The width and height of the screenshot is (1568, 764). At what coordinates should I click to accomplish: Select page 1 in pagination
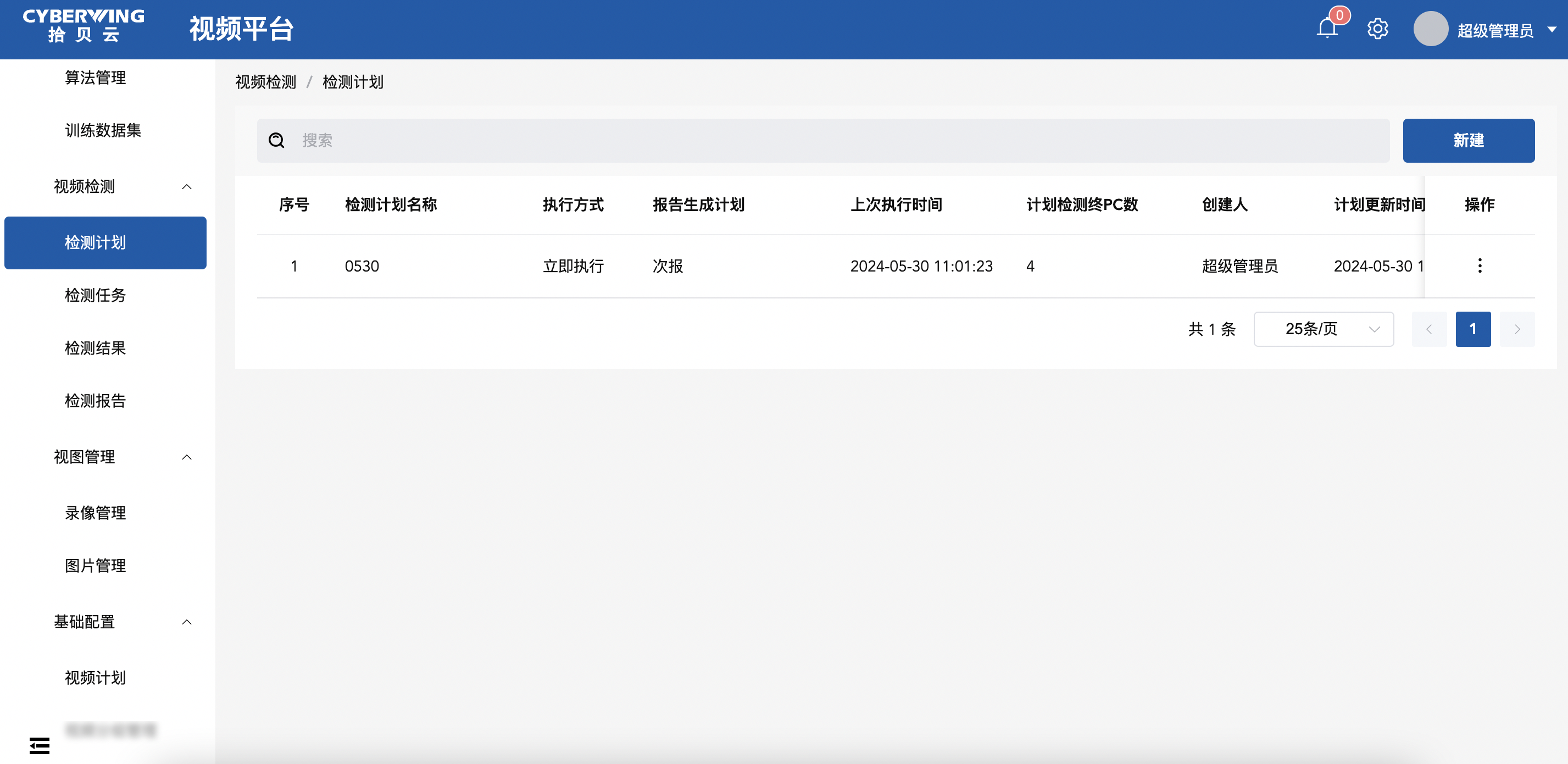[x=1472, y=329]
